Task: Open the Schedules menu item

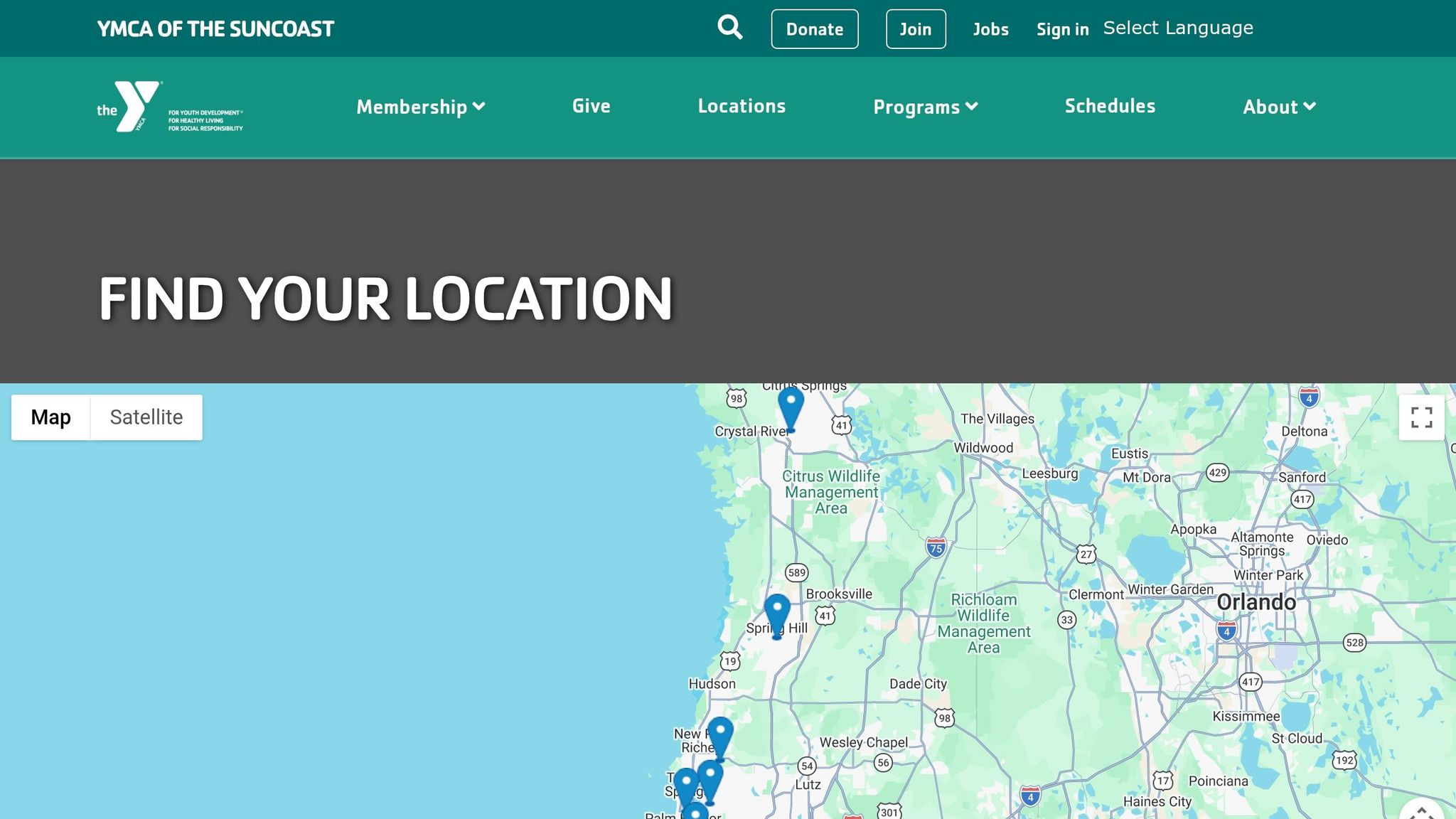Action: click(x=1109, y=106)
